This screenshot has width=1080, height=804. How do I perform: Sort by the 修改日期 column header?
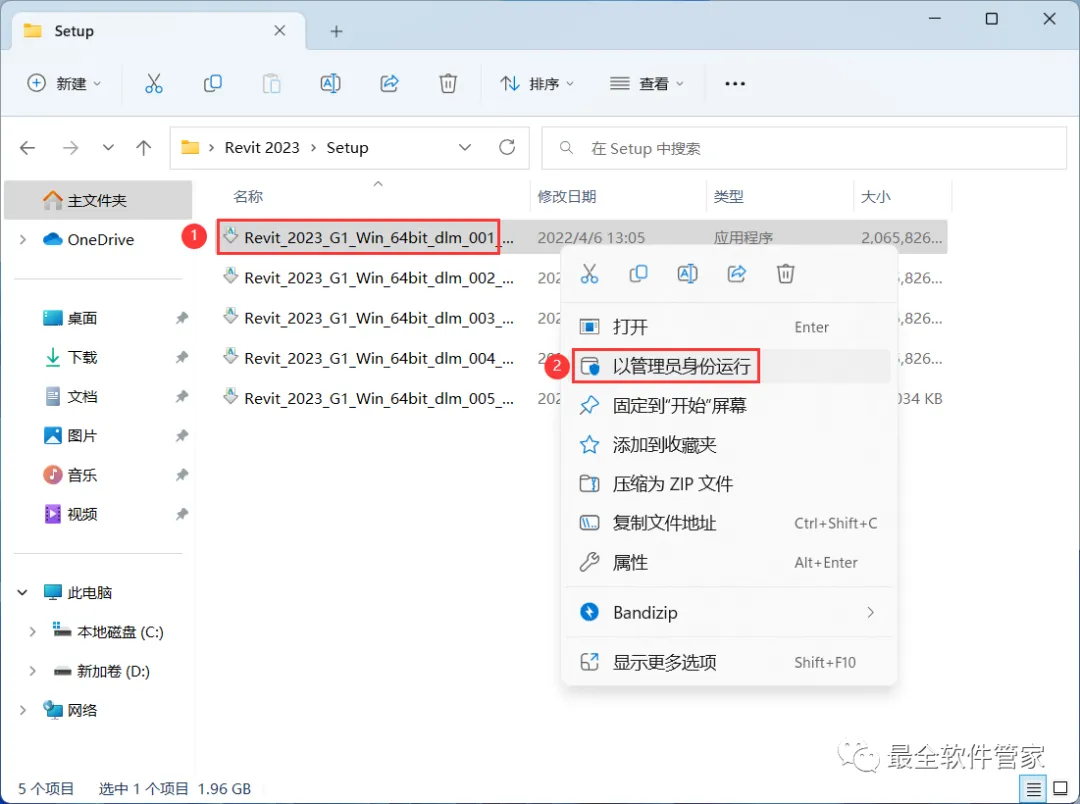pyautogui.click(x=566, y=196)
